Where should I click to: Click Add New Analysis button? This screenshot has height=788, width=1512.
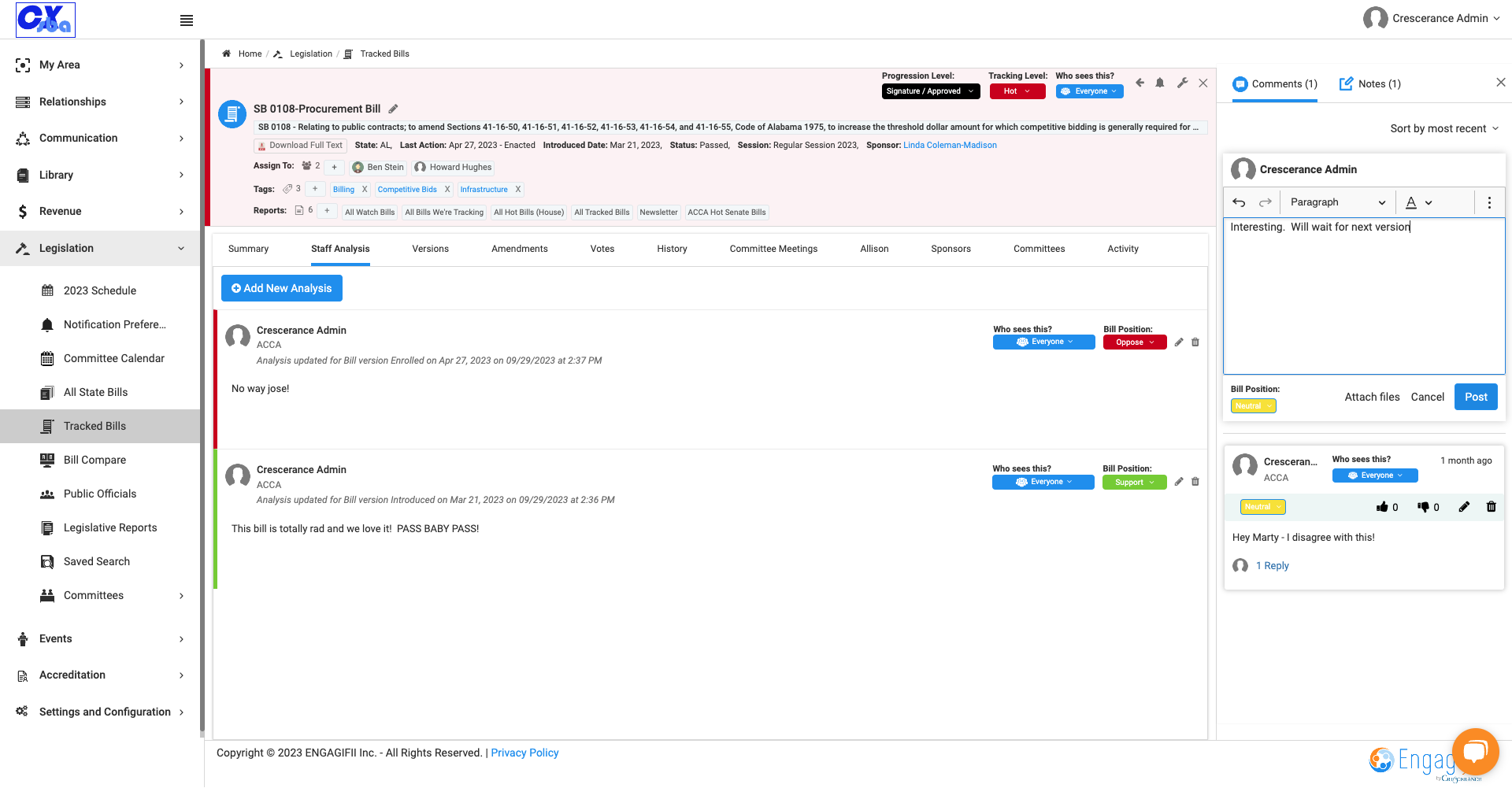click(282, 288)
